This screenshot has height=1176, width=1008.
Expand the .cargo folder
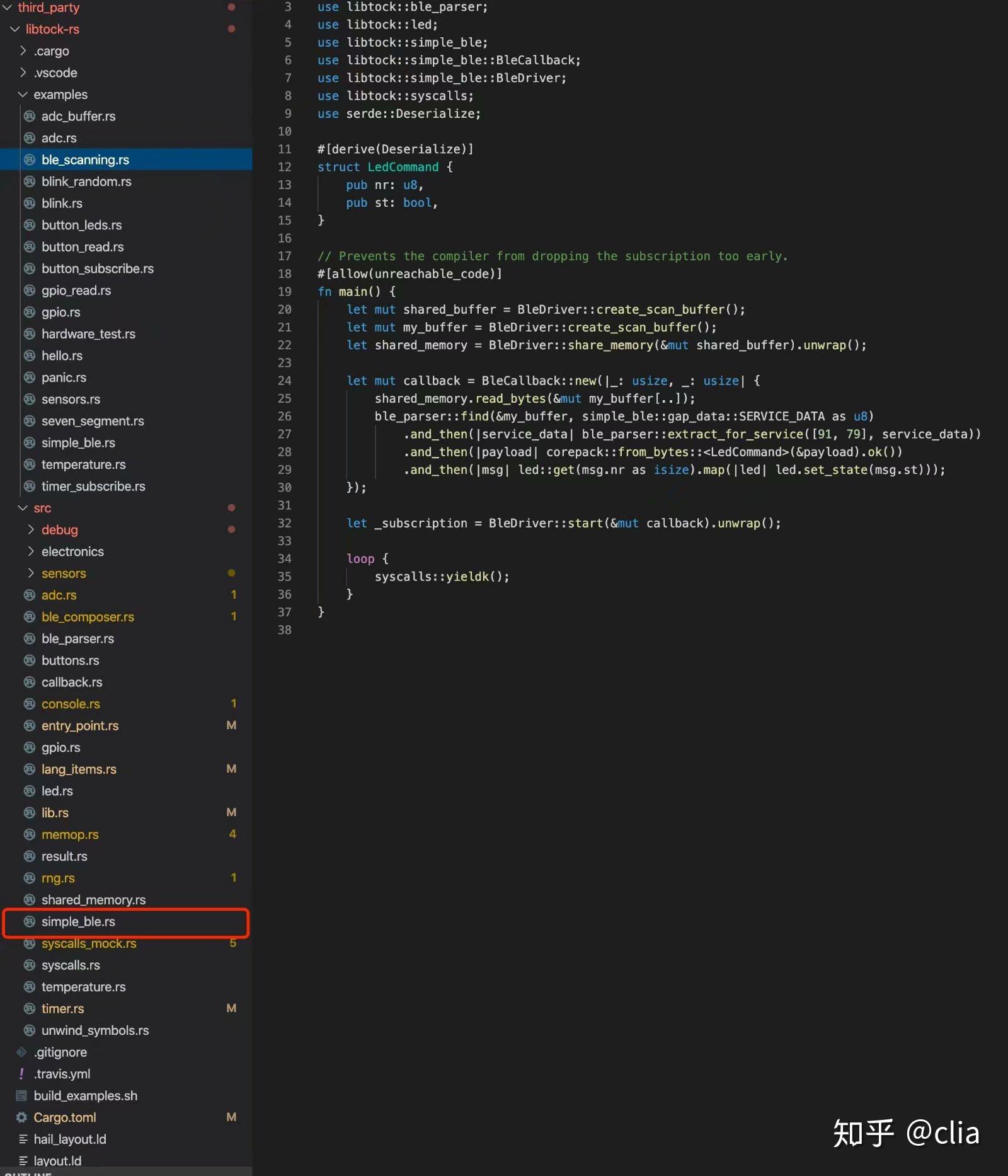click(x=23, y=51)
